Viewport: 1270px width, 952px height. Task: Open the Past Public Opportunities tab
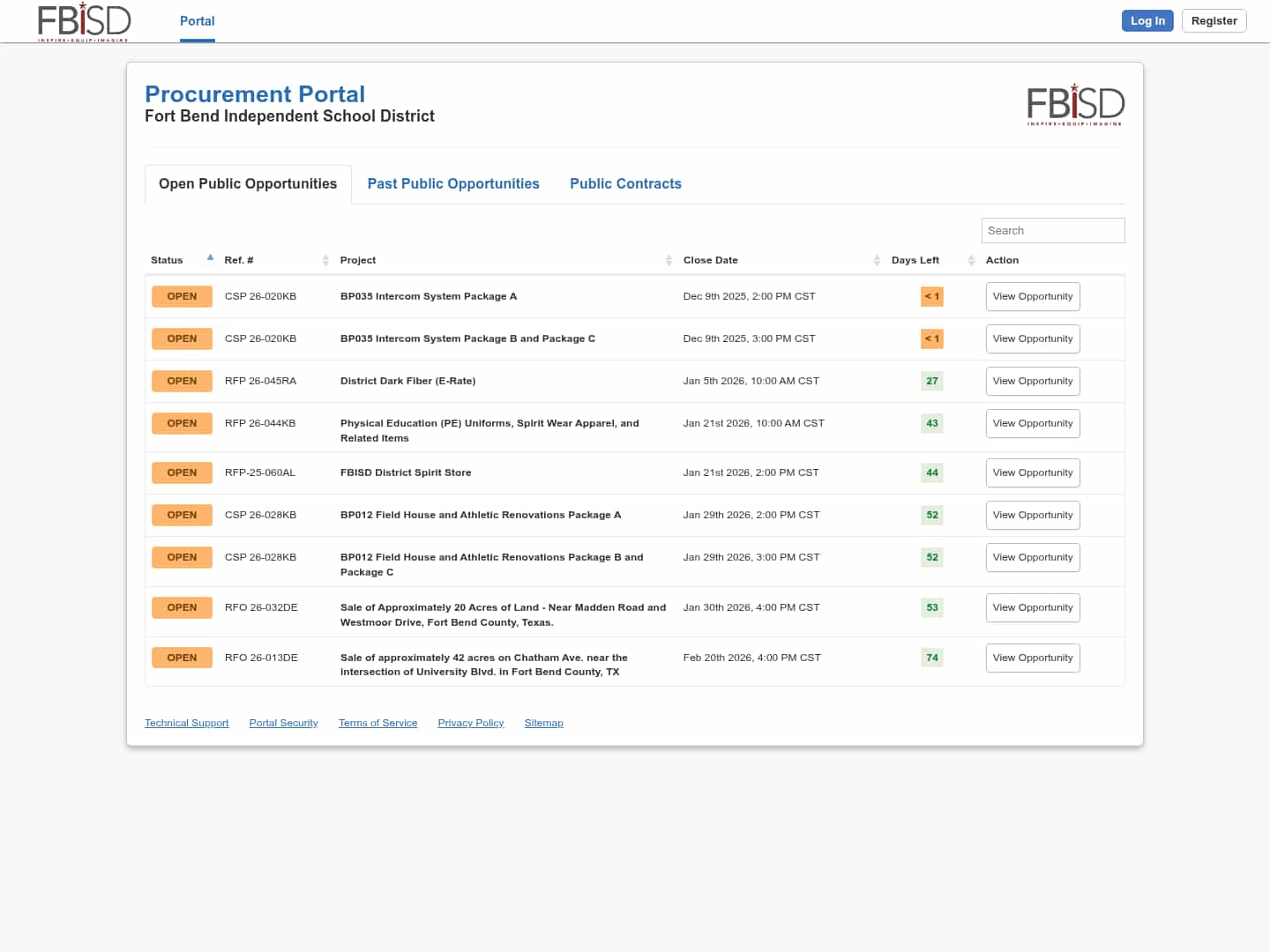[453, 183]
